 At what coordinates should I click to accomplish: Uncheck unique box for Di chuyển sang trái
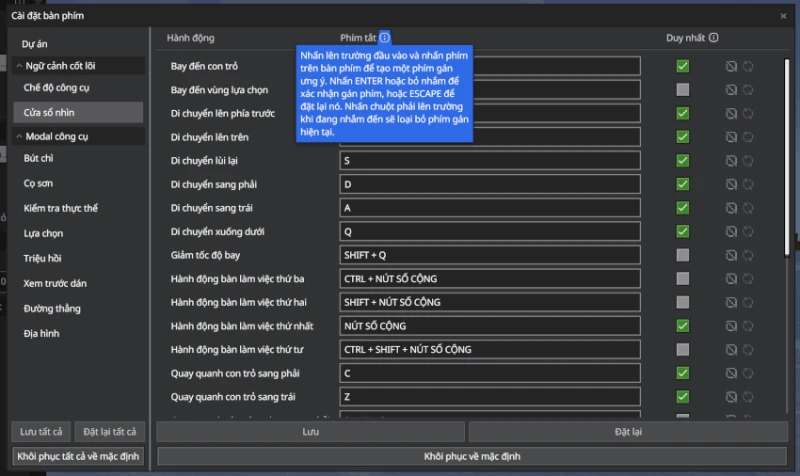pos(683,208)
